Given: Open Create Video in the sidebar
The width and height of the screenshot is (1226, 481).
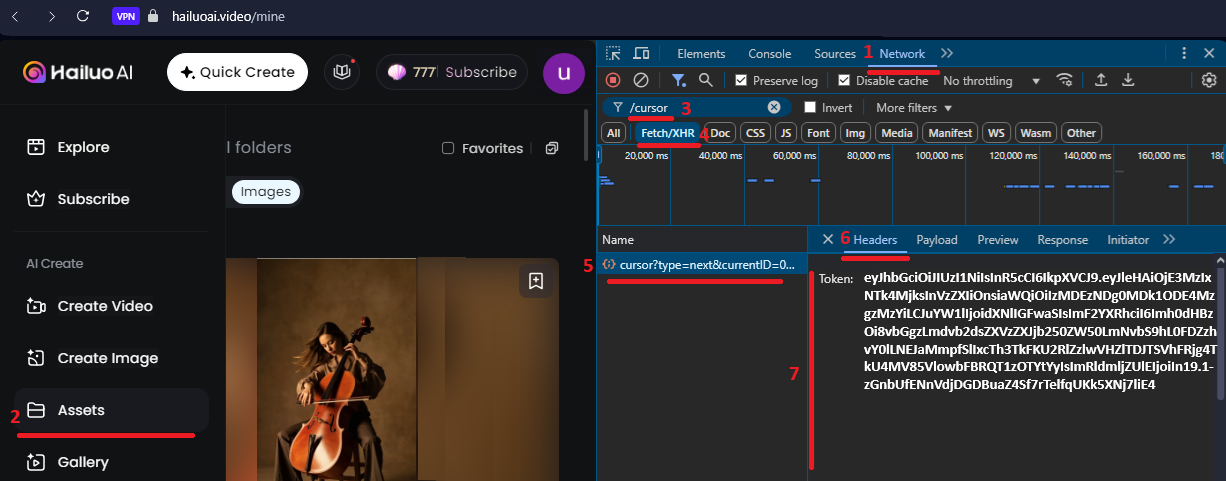Looking at the screenshot, I should [105, 306].
